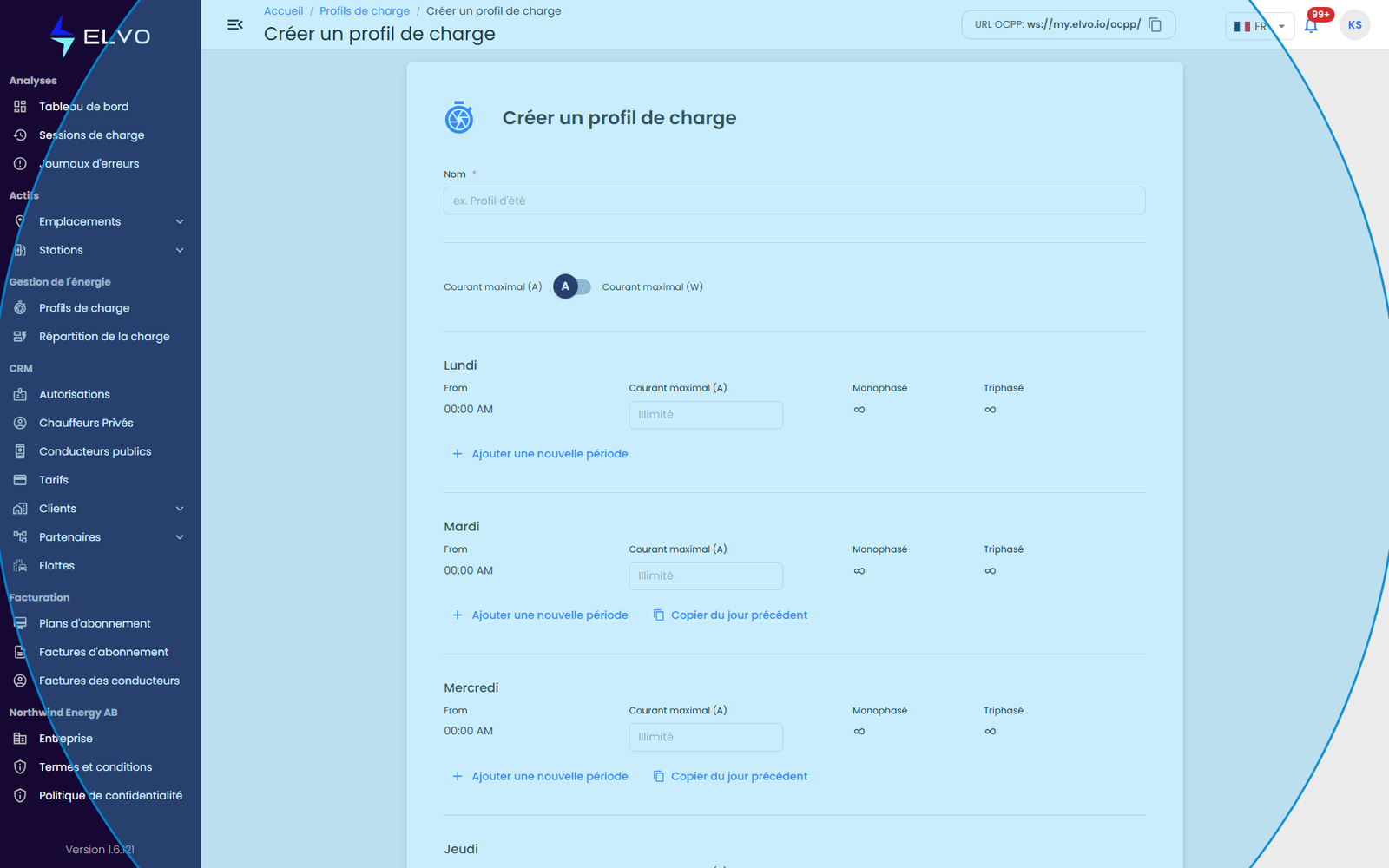Focus the Nom profile name field
Image resolution: width=1389 pixels, height=868 pixels.
click(794, 201)
